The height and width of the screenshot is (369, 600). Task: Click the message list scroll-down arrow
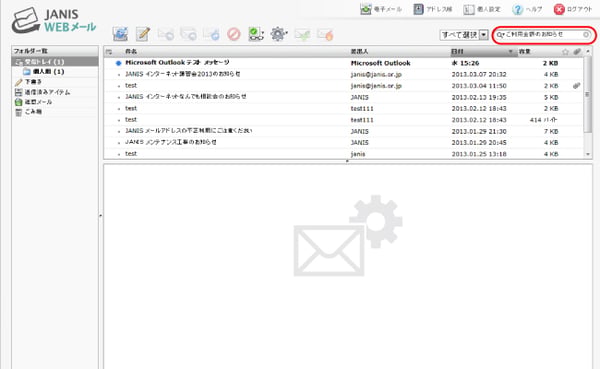pos(588,154)
